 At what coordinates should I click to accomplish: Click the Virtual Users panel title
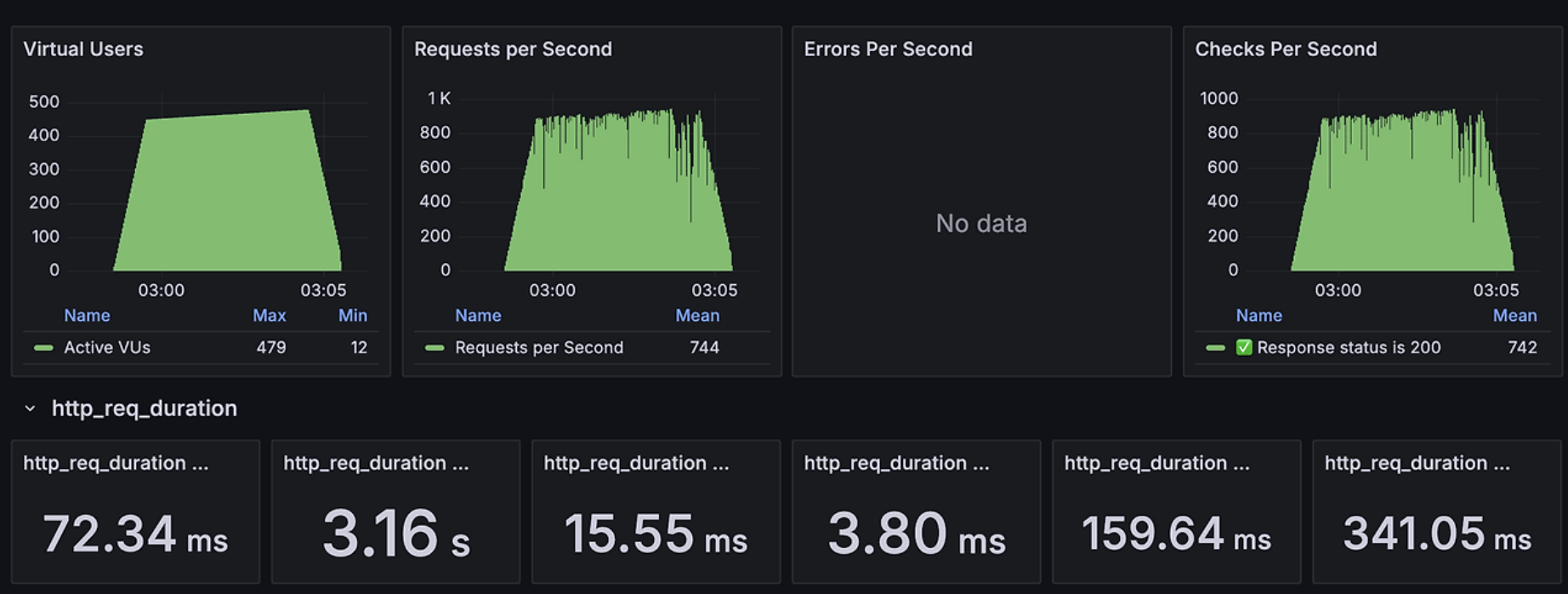(x=83, y=49)
